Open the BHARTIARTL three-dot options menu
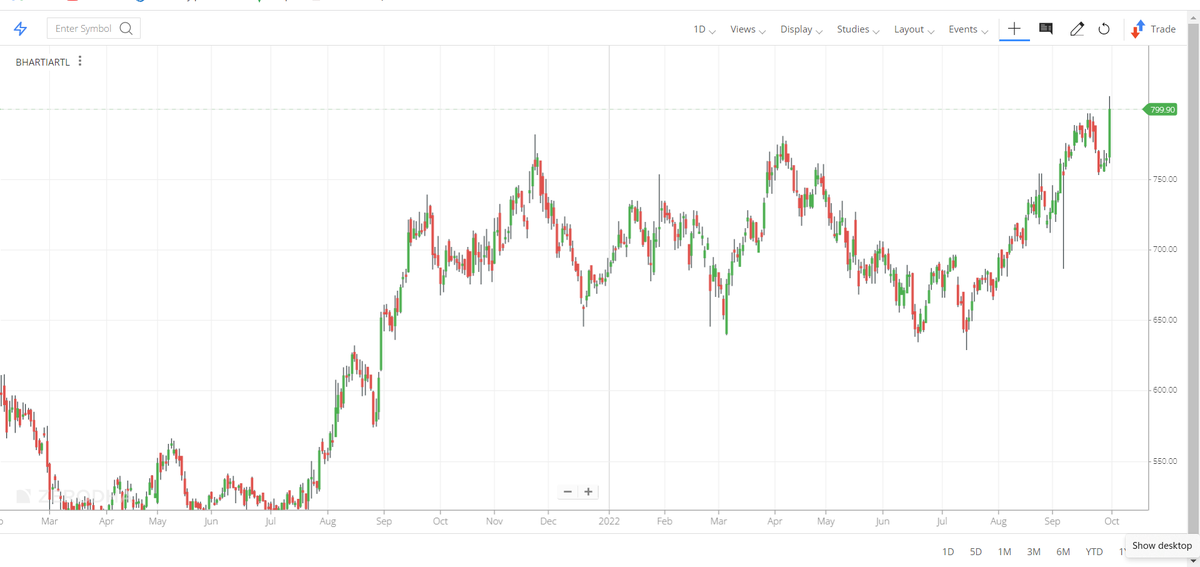 tap(80, 62)
